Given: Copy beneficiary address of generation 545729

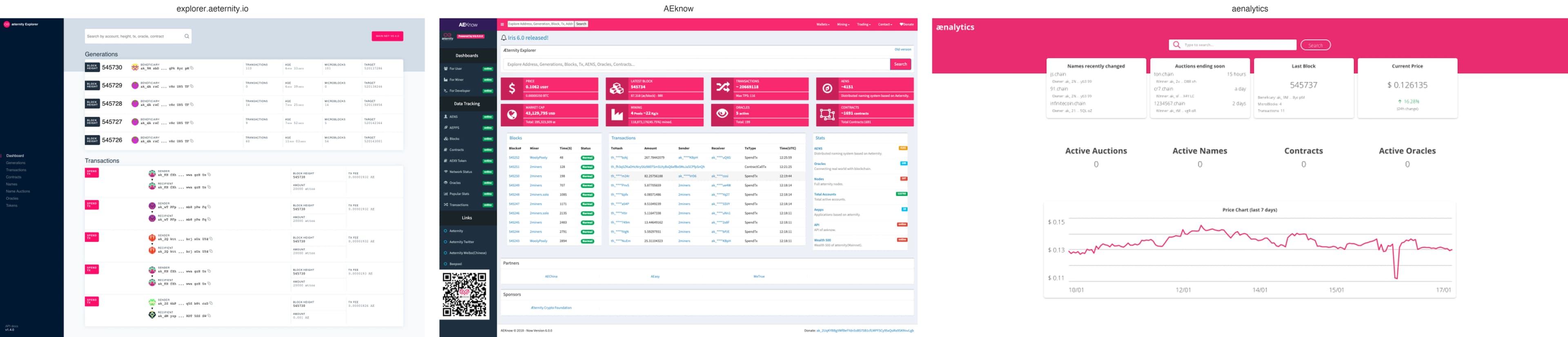Looking at the screenshot, I should coord(192,86).
